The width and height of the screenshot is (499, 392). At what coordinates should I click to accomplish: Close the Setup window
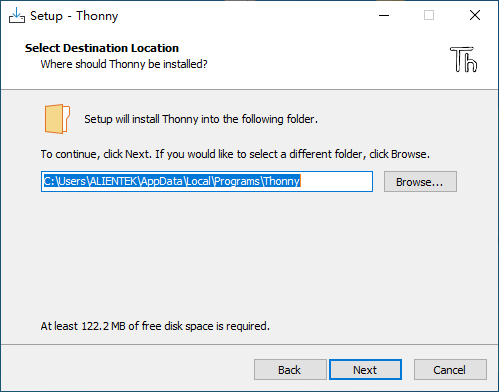coord(475,15)
